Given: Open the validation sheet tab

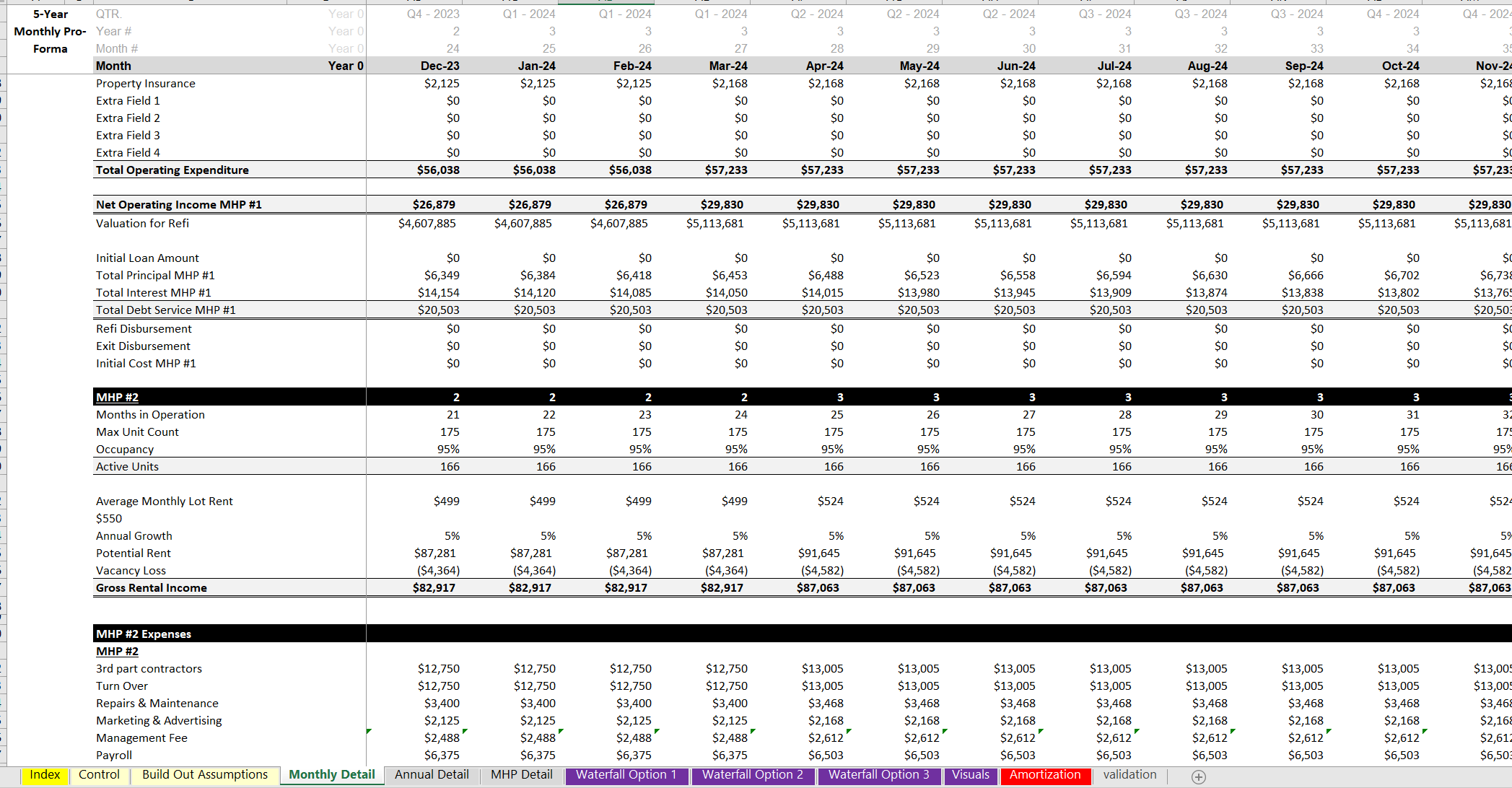Looking at the screenshot, I should [x=1130, y=775].
